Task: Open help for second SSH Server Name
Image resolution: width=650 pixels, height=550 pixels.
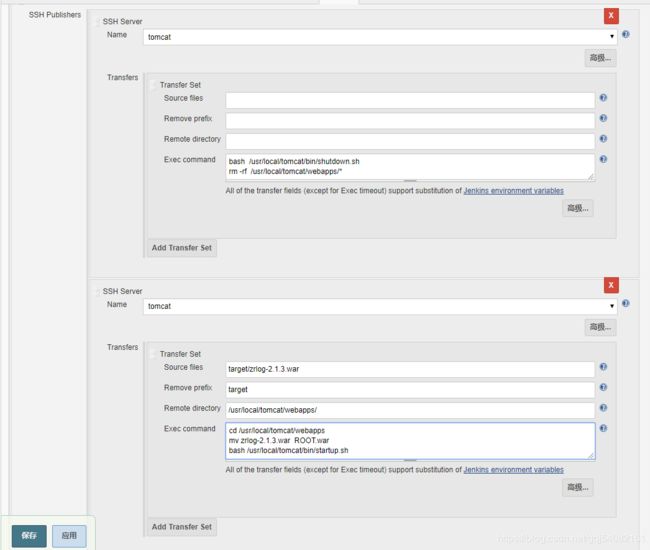Action: [626, 303]
